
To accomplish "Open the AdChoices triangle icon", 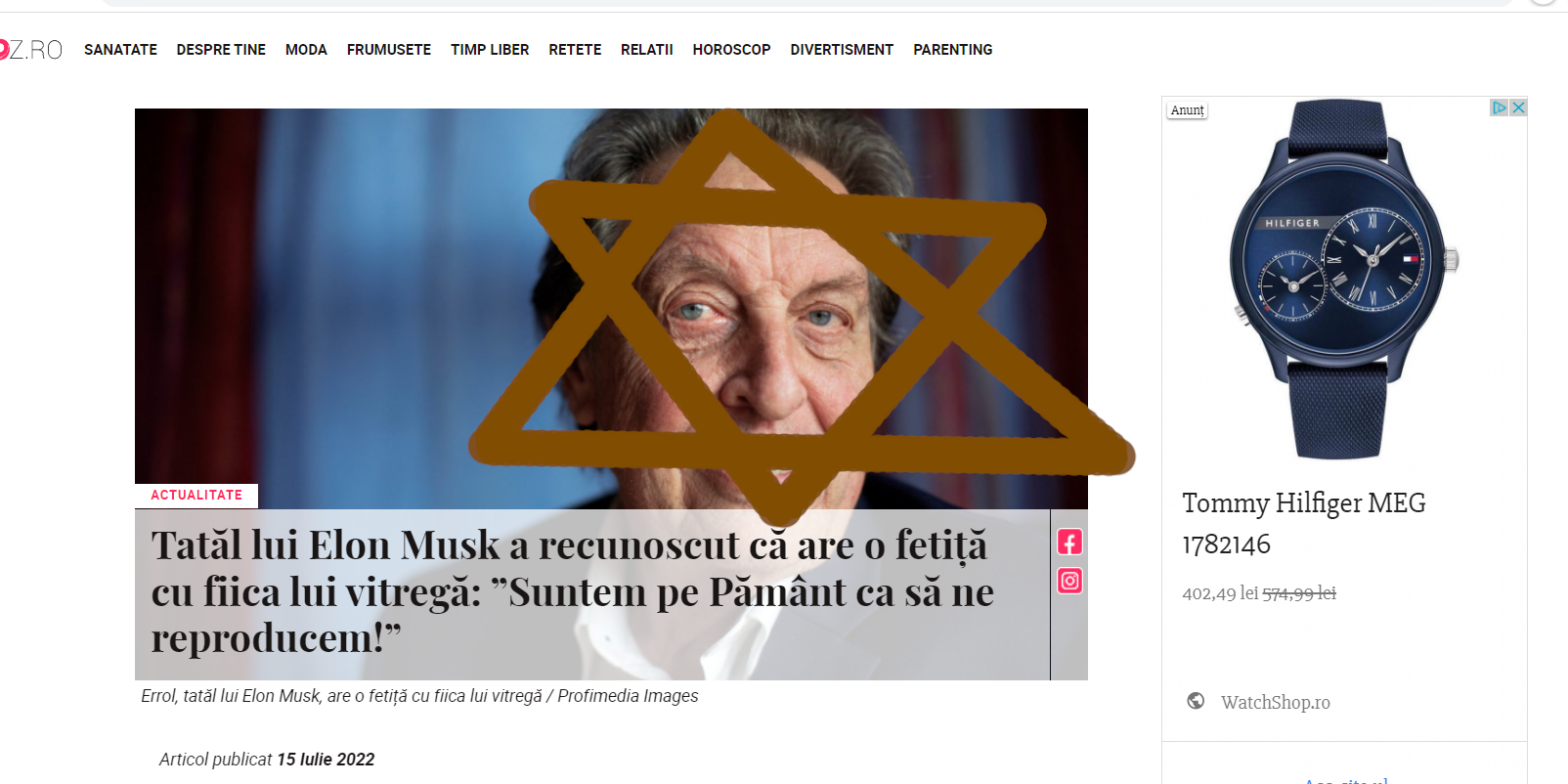I will [x=1499, y=108].
